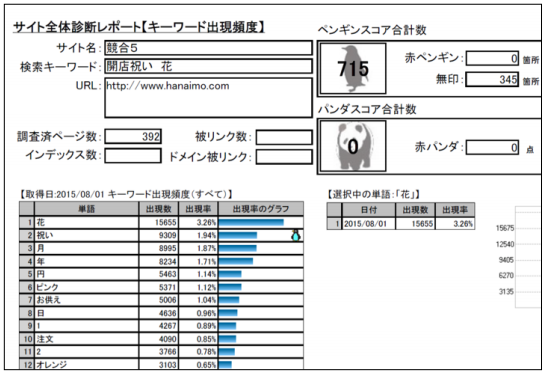Select the 赤パンダ score field
The width and height of the screenshot is (546, 374).
point(492,147)
